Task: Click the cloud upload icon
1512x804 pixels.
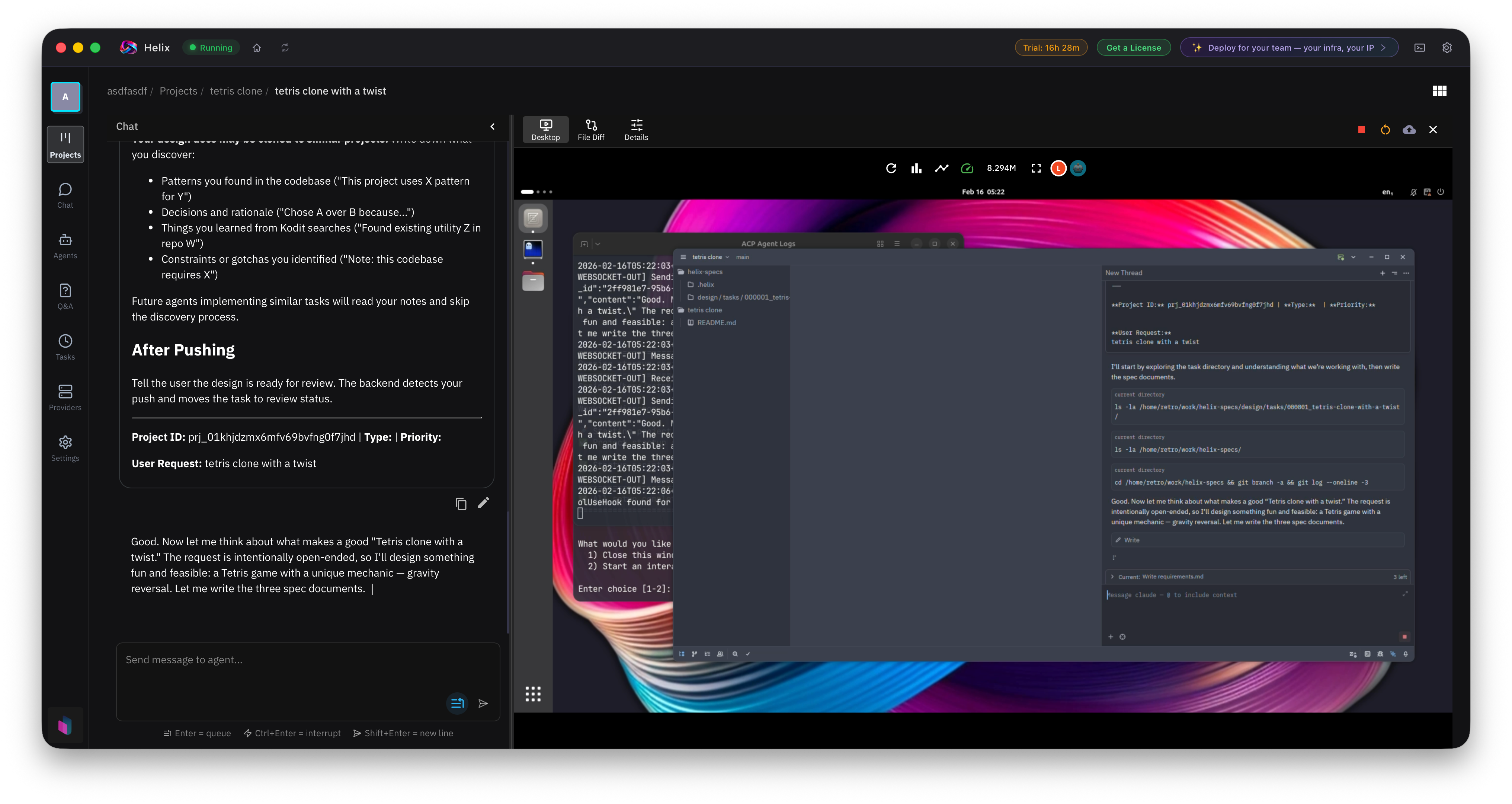Action: point(1409,130)
